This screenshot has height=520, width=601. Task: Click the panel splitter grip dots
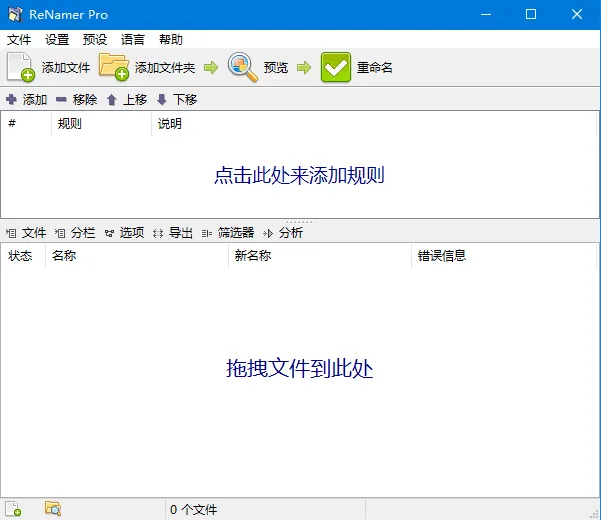click(300, 221)
